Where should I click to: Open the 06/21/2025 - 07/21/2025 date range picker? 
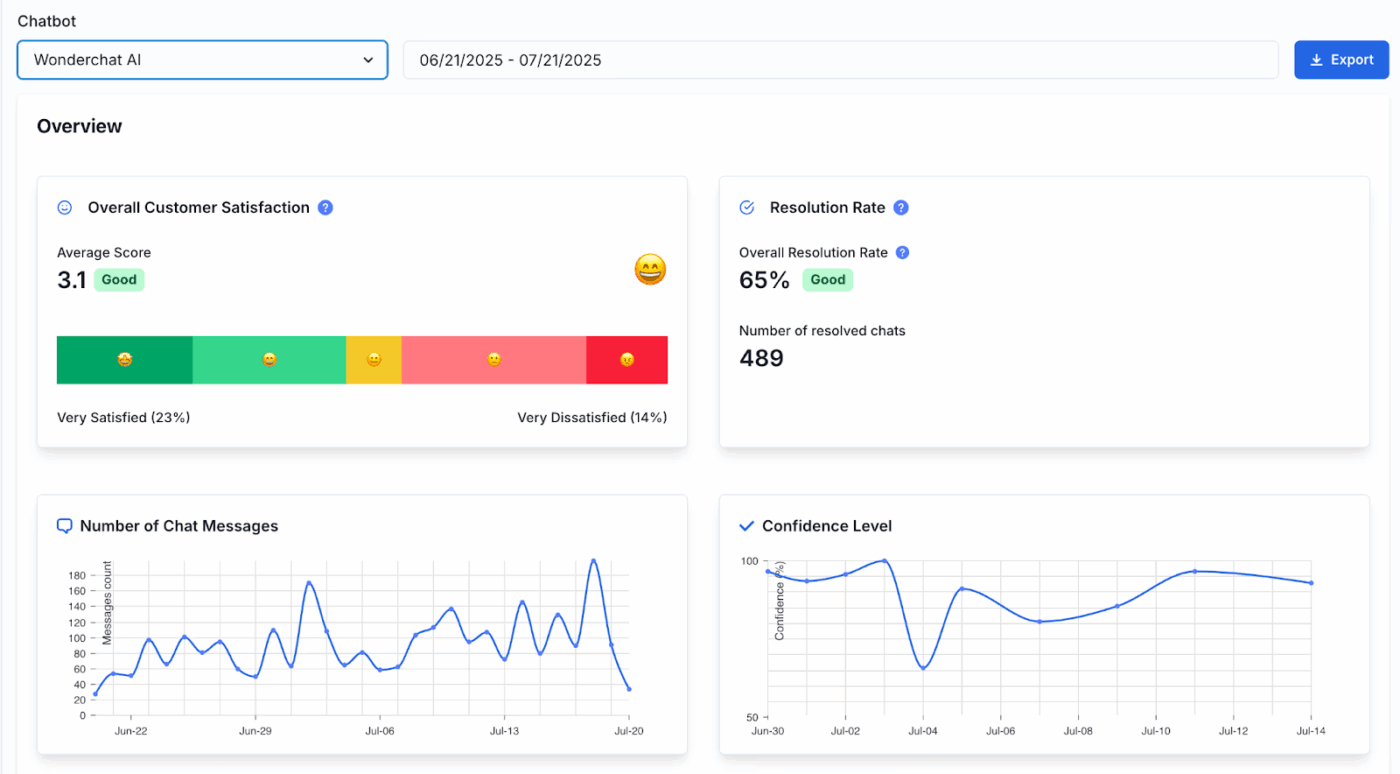(x=840, y=60)
